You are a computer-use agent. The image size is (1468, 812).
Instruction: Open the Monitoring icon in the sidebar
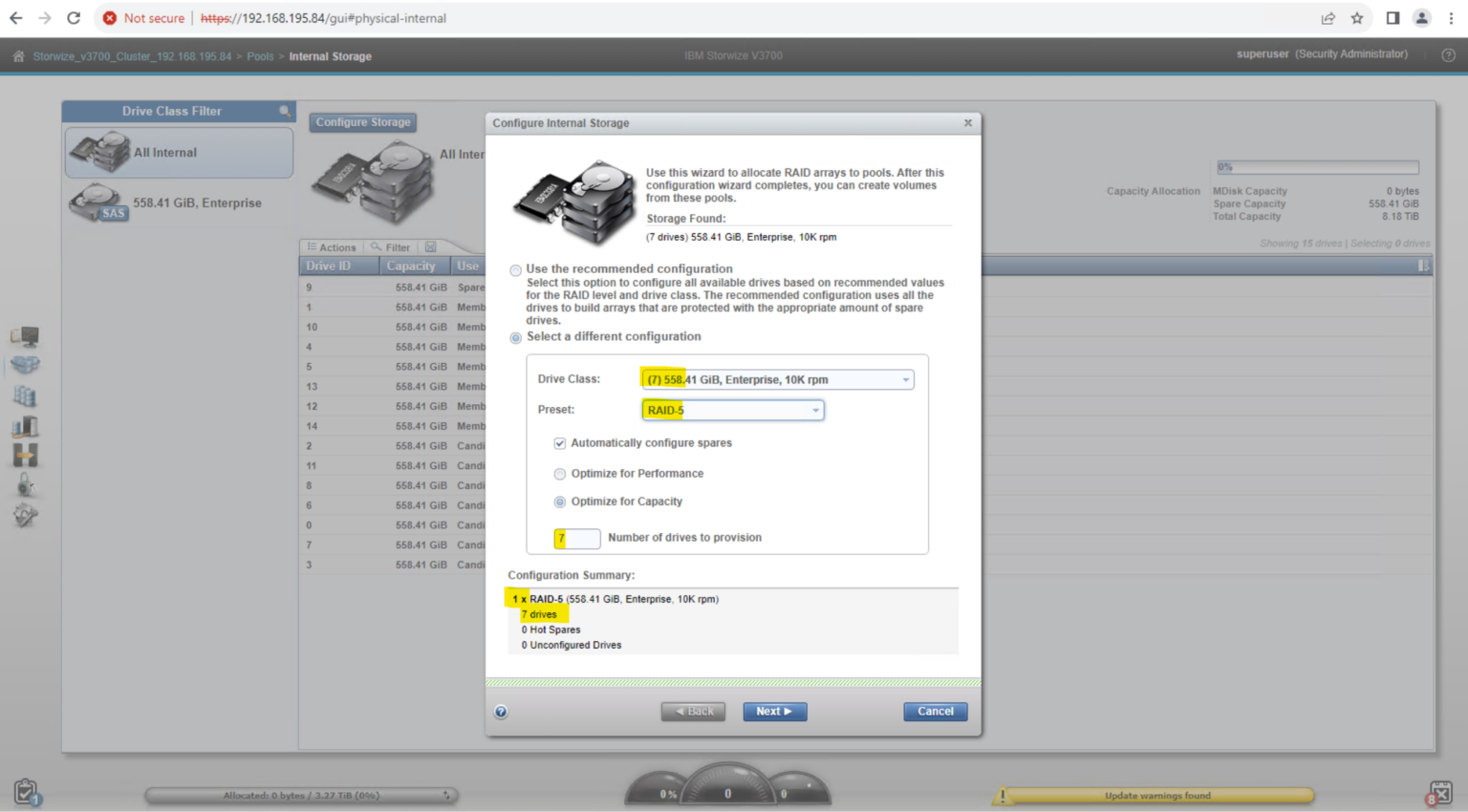(25, 335)
